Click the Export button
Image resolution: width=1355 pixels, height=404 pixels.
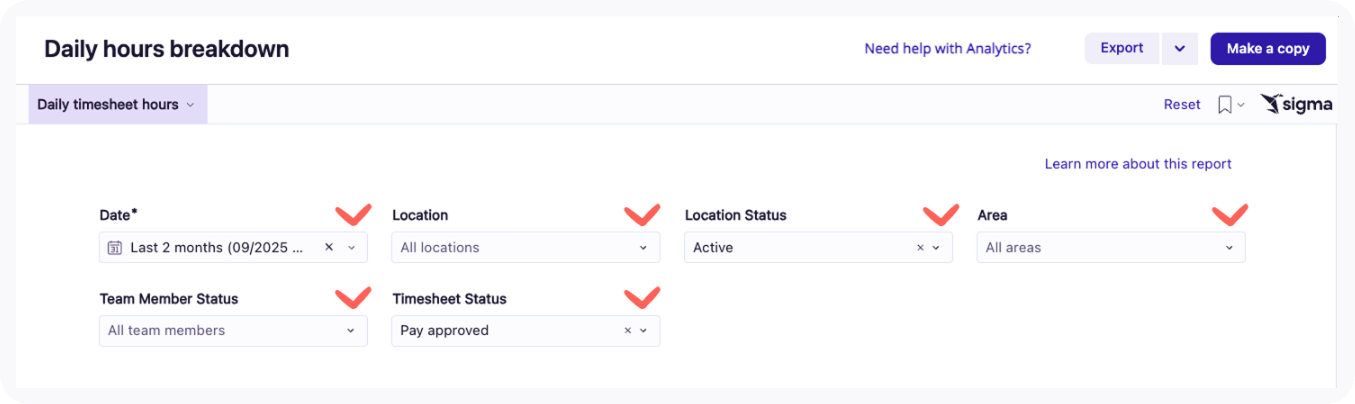click(1121, 48)
